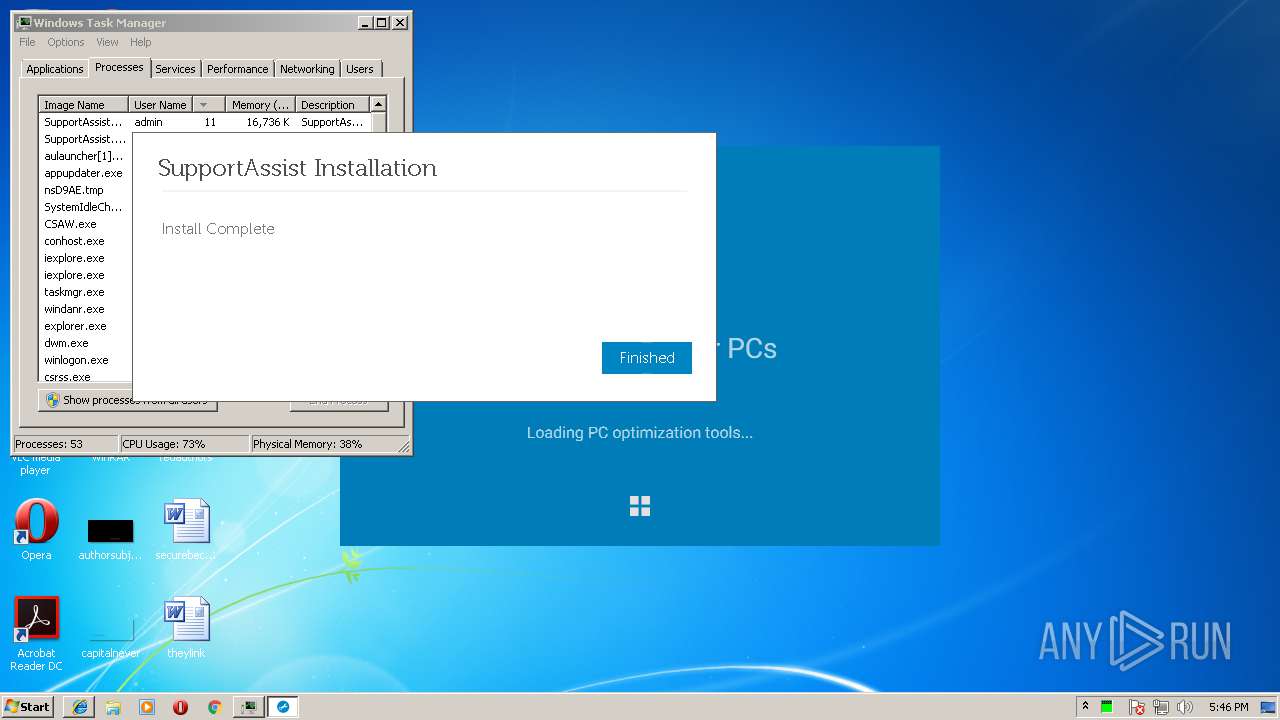The width and height of the screenshot is (1280, 720).
Task: Open the Start menu
Action: (x=28, y=707)
